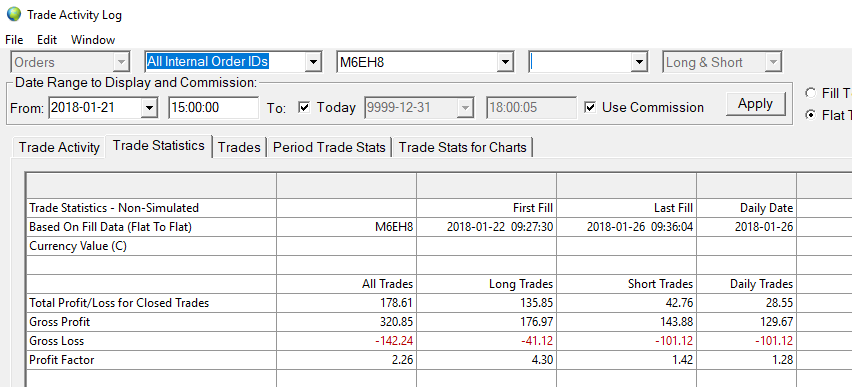The width and height of the screenshot is (852, 387).
Task: Click gross profit value 176.97
Action: (486, 322)
